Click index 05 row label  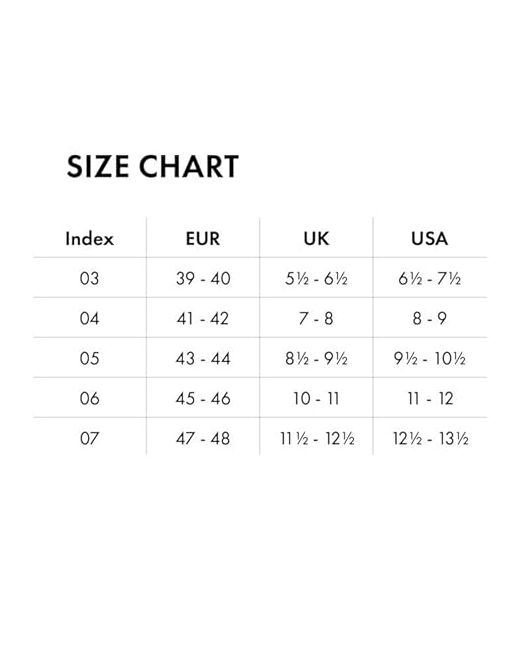[x=90, y=358]
